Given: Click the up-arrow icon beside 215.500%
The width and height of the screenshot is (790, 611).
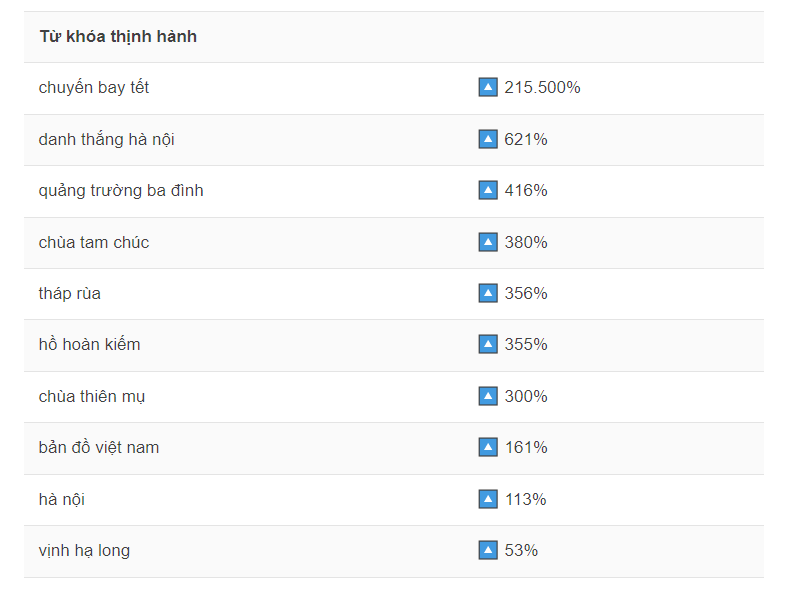Looking at the screenshot, I should tap(488, 87).
